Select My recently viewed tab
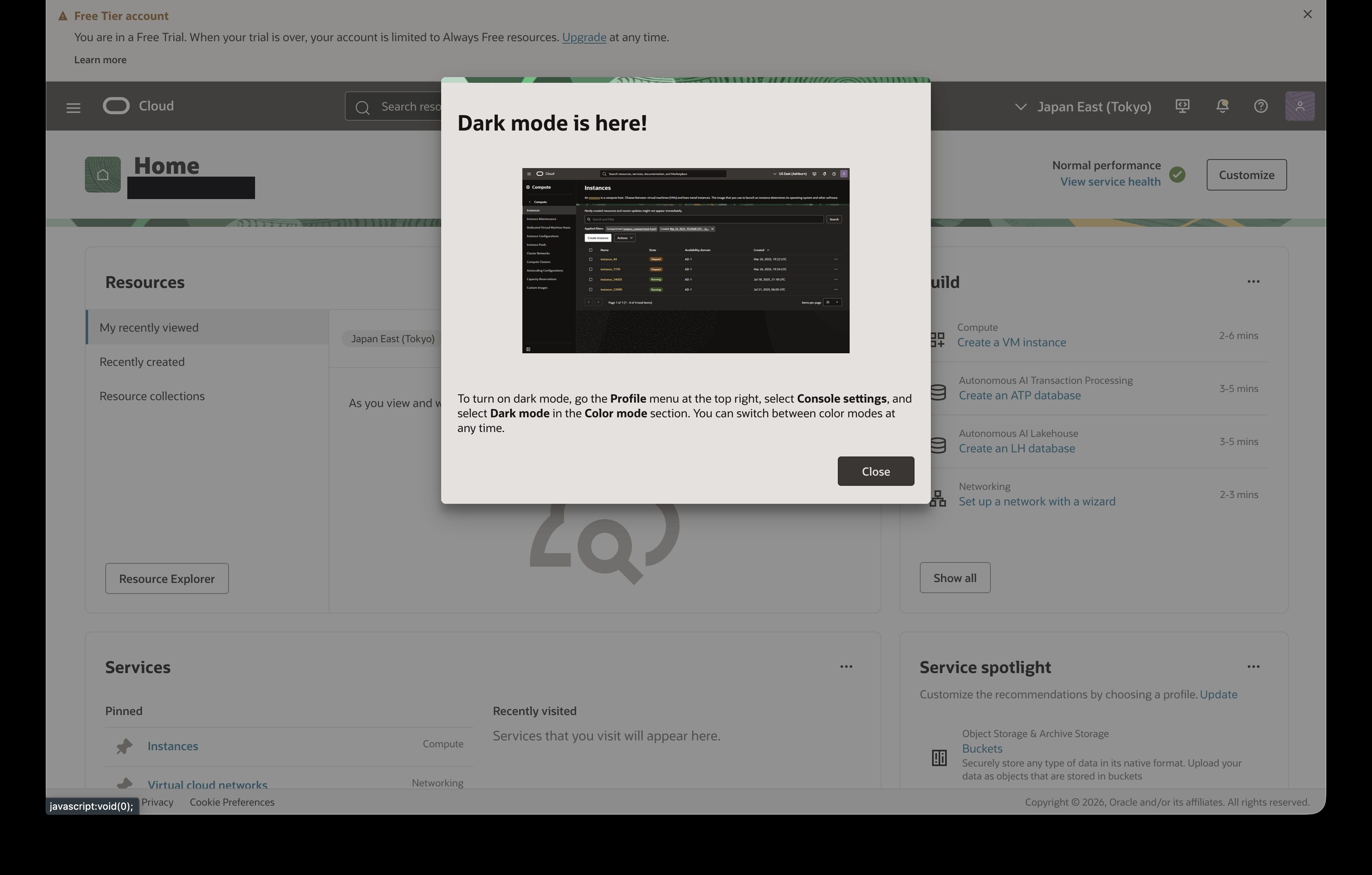Image resolution: width=1372 pixels, height=875 pixels. tap(207, 327)
